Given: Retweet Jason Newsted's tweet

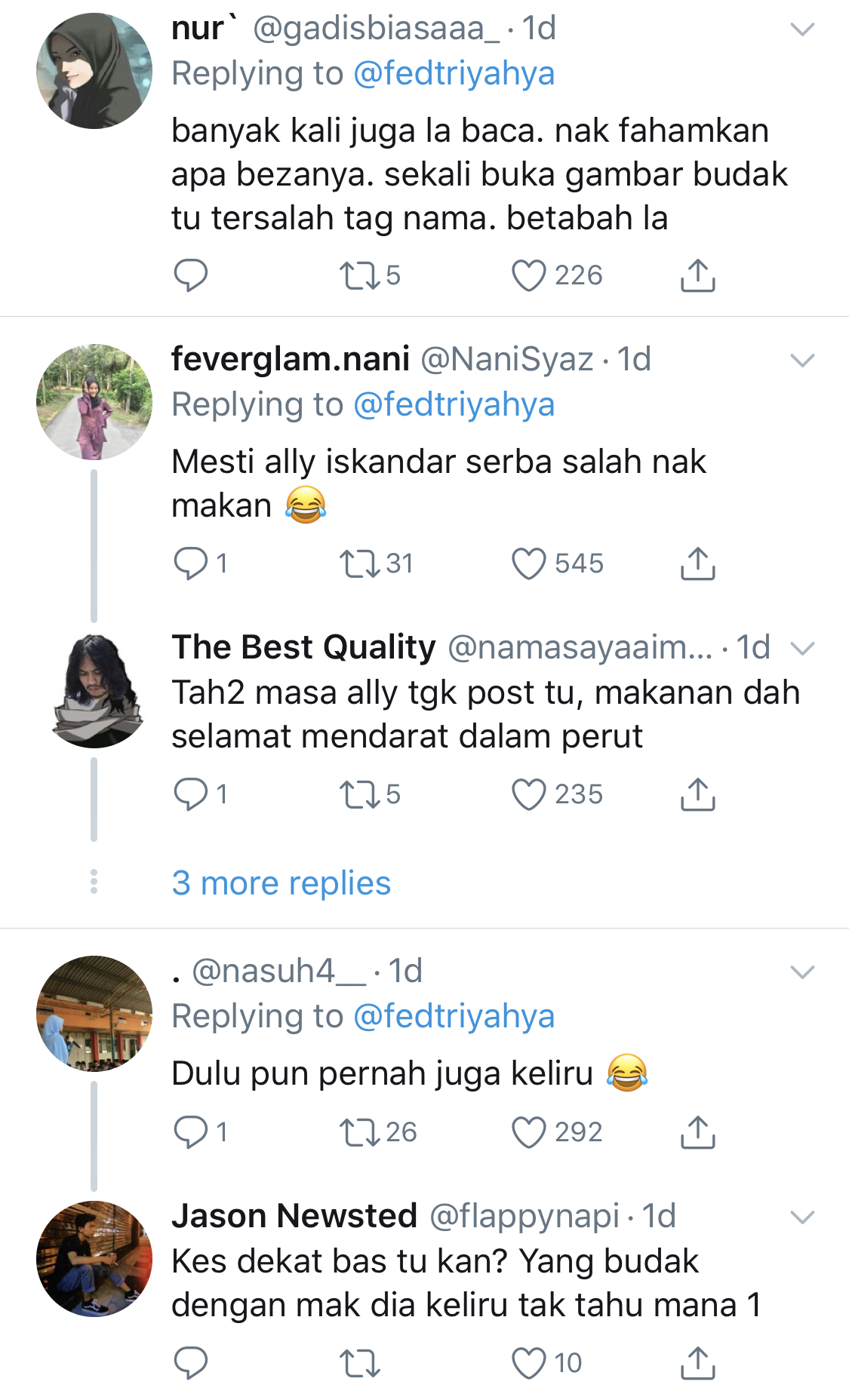Looking at the screenshot, I should 360,1363.
